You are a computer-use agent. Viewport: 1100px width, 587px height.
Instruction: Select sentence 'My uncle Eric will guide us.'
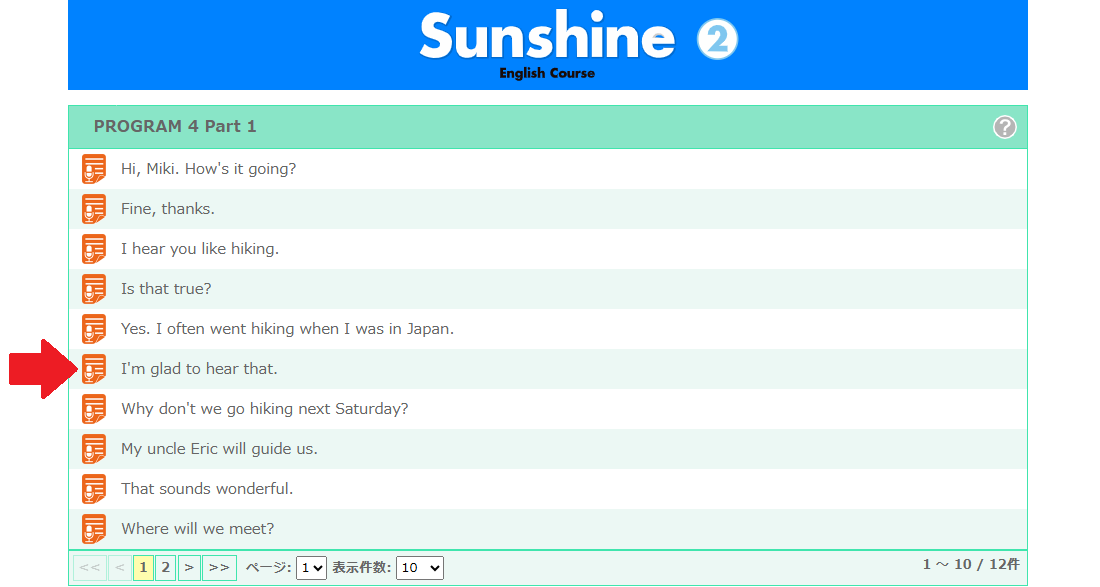pos(220,449)
